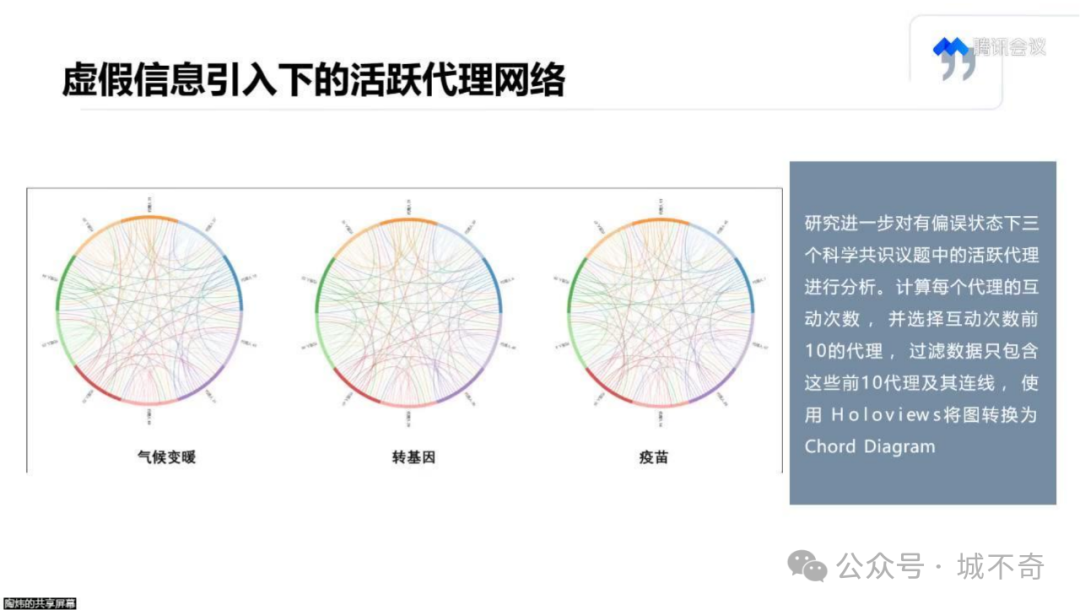The width and height of the screenshot is (1080, 610).
Task: Click the 公众号 · 城不奇 watermark text
Action: click(940, 567)
